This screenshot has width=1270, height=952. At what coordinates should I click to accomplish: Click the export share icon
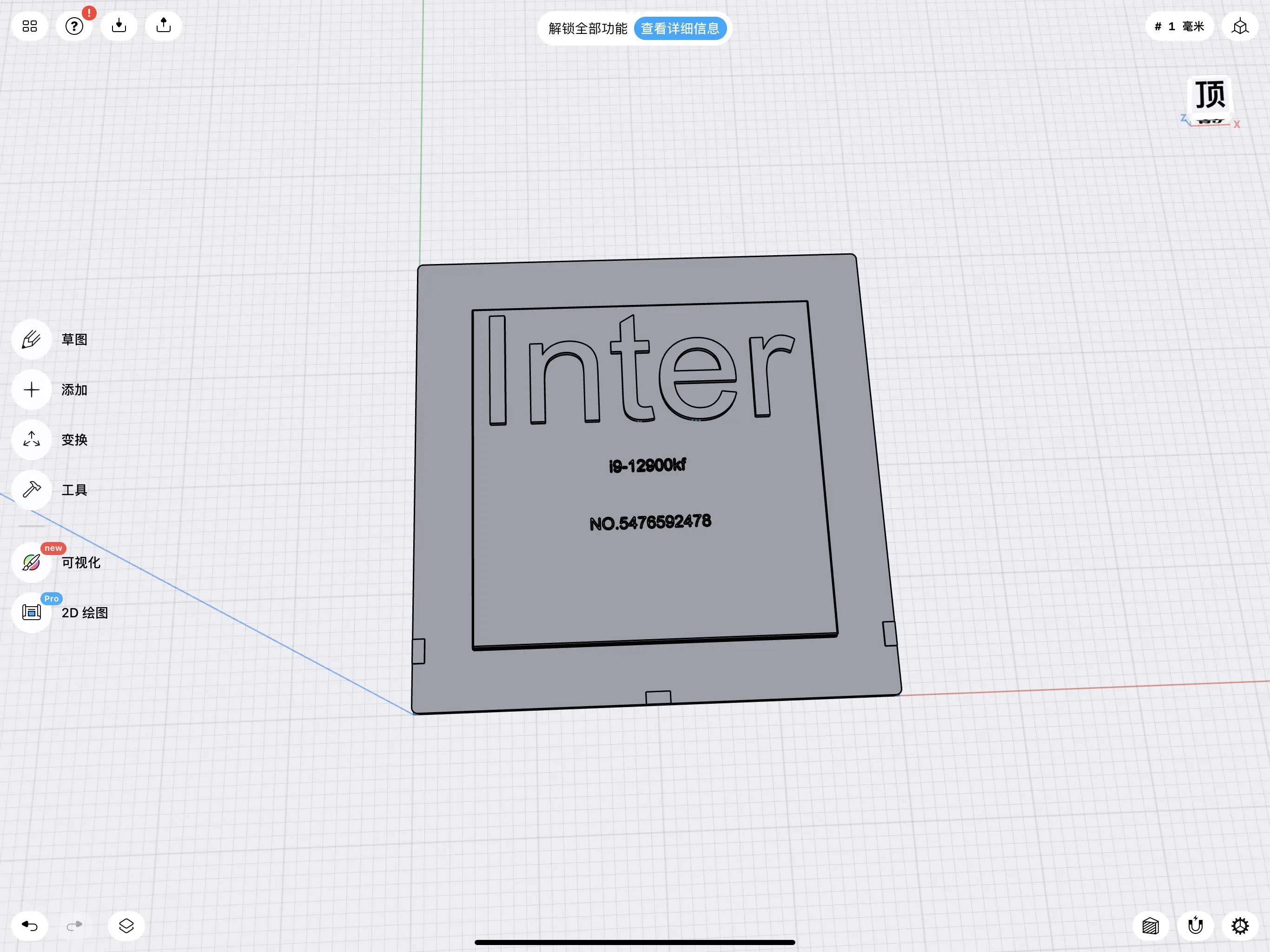point(164,26)
